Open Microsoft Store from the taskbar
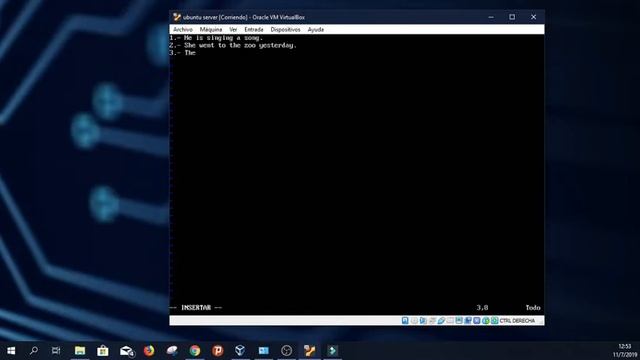Viewport: 640px width, 360px height. click(x=103, y=351)
